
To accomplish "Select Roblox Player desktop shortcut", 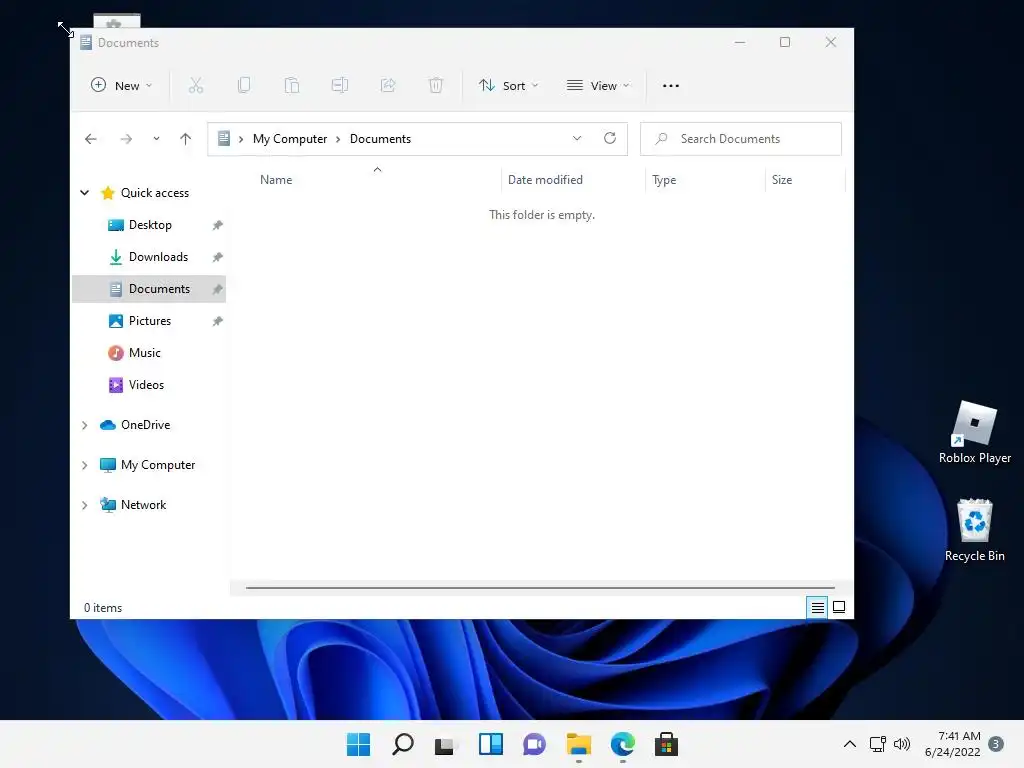I will tap(974, 432).
